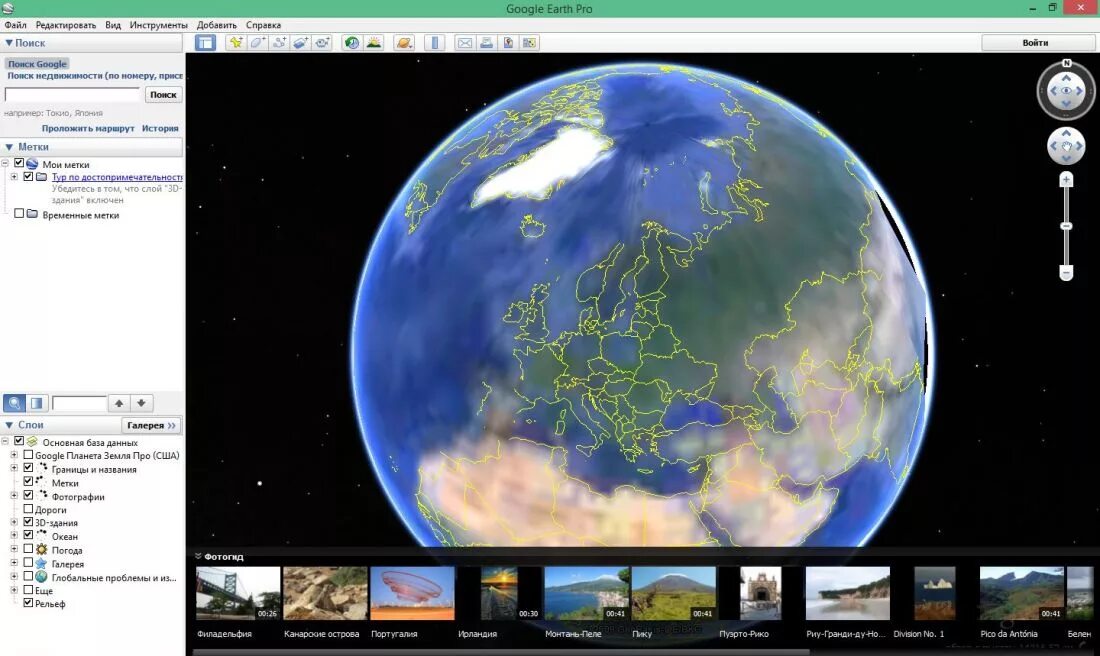The height and width of the screenshot is (656, 1100).
Task: Record a tour with the camera icon
Action: tap(323, 43)
